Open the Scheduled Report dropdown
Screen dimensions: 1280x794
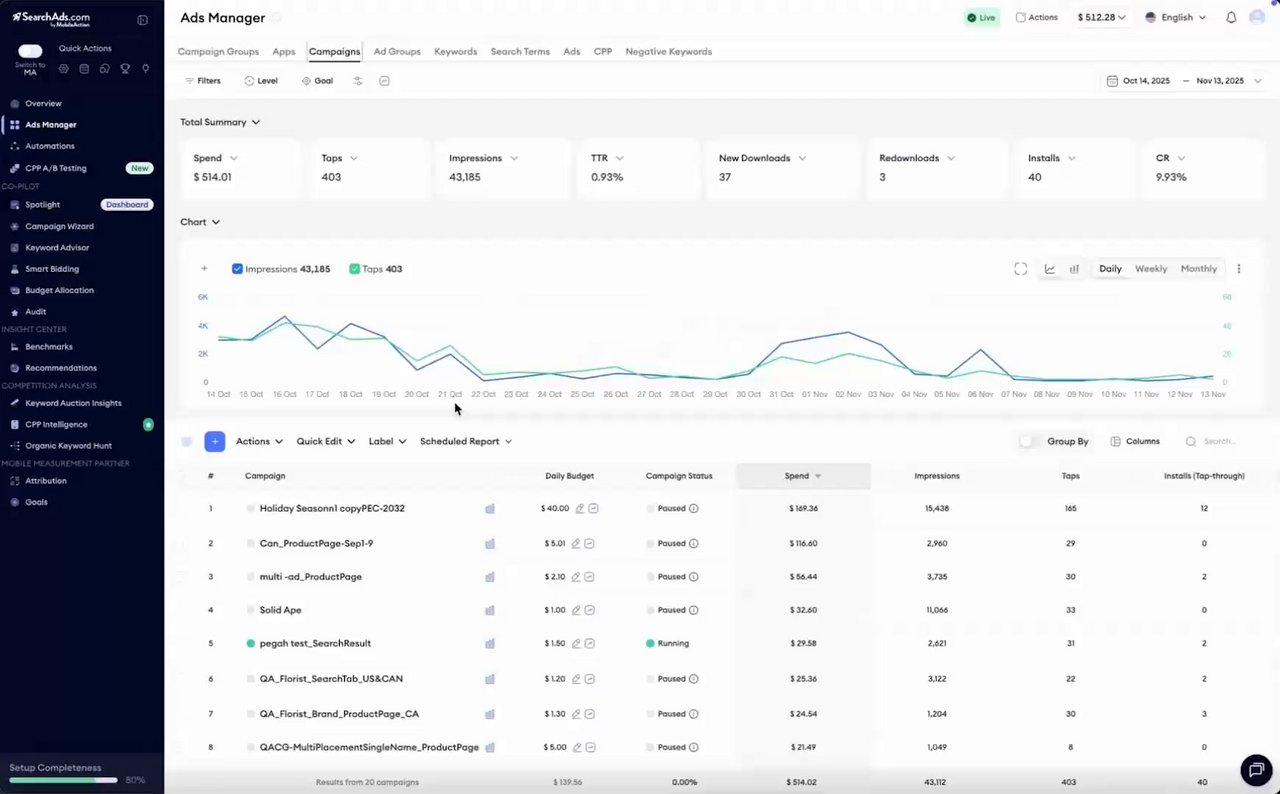466,441
